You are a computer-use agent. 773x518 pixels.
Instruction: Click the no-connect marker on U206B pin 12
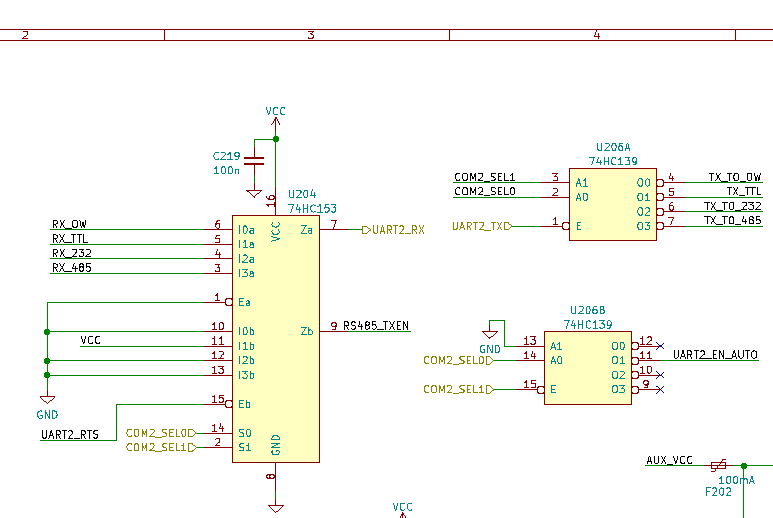658,344
